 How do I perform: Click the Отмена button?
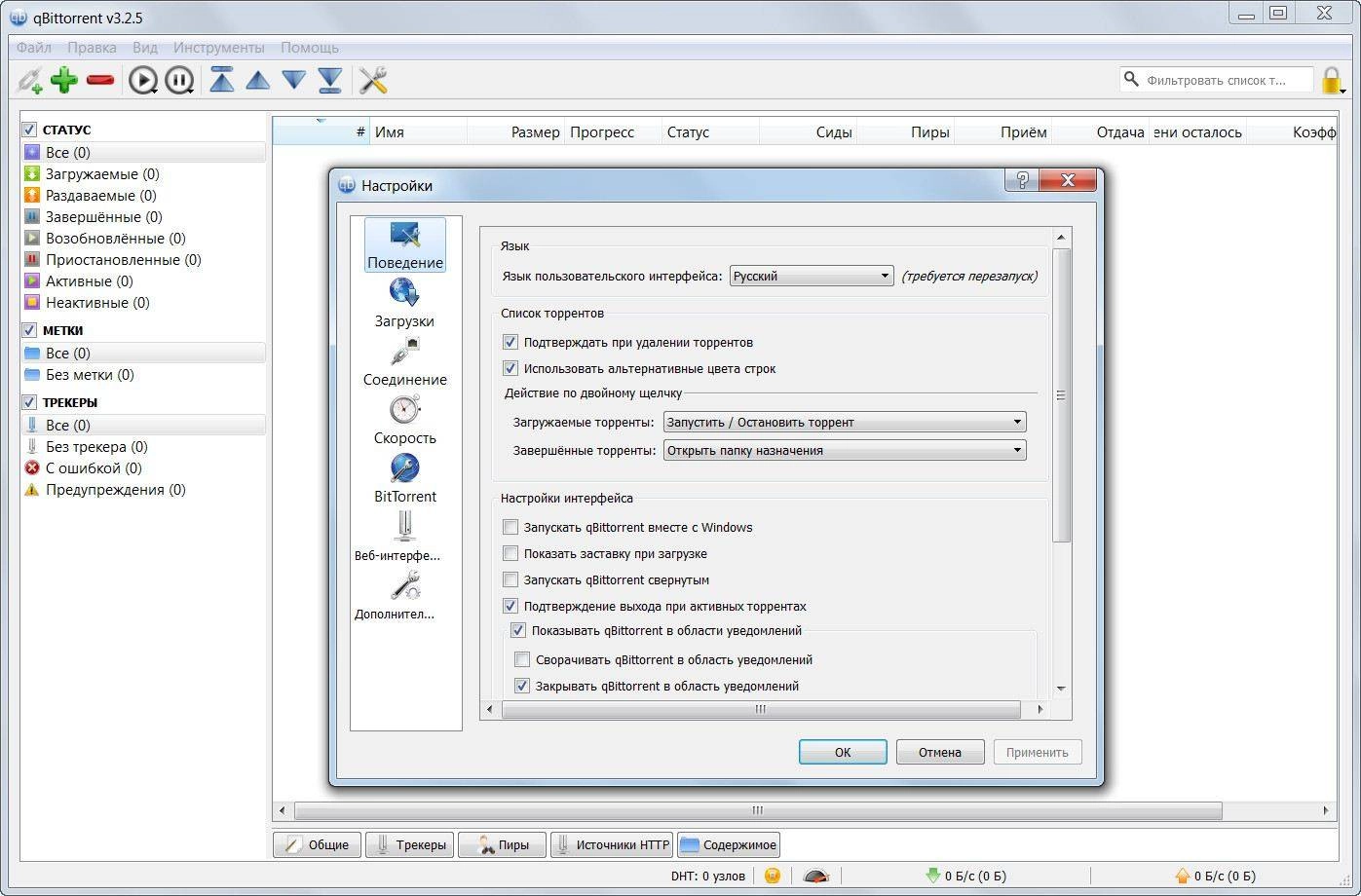click(940, 752)
